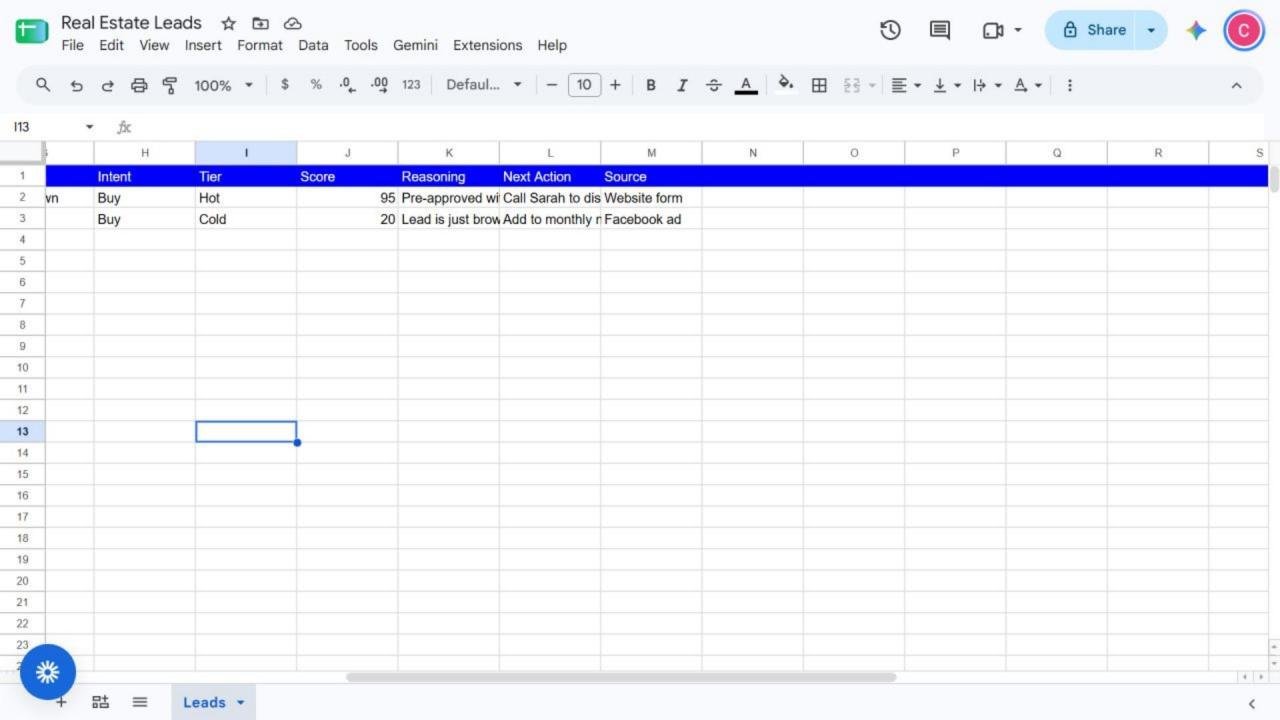Open vertical align dropdown

[947, 85]
